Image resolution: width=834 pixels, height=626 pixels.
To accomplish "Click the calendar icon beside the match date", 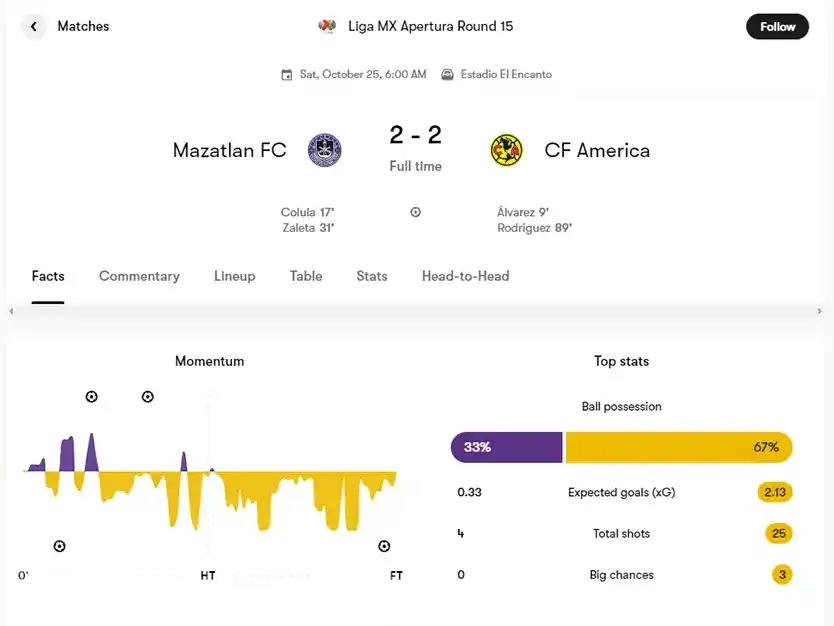I will tap(285, 74).
